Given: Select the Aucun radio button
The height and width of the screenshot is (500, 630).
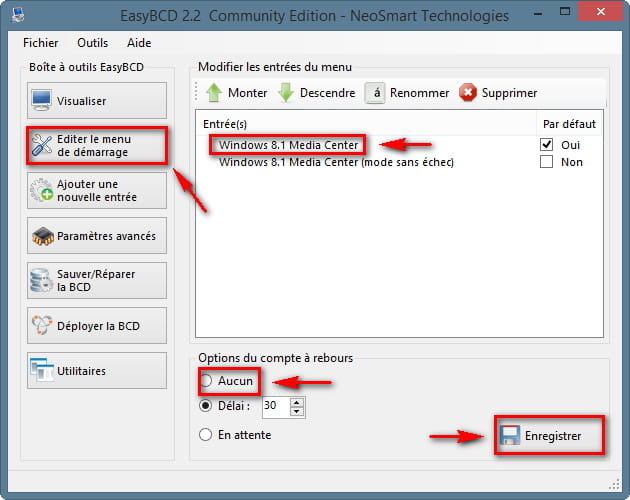Looking at the screenshot, I should (x=206, y=380).
